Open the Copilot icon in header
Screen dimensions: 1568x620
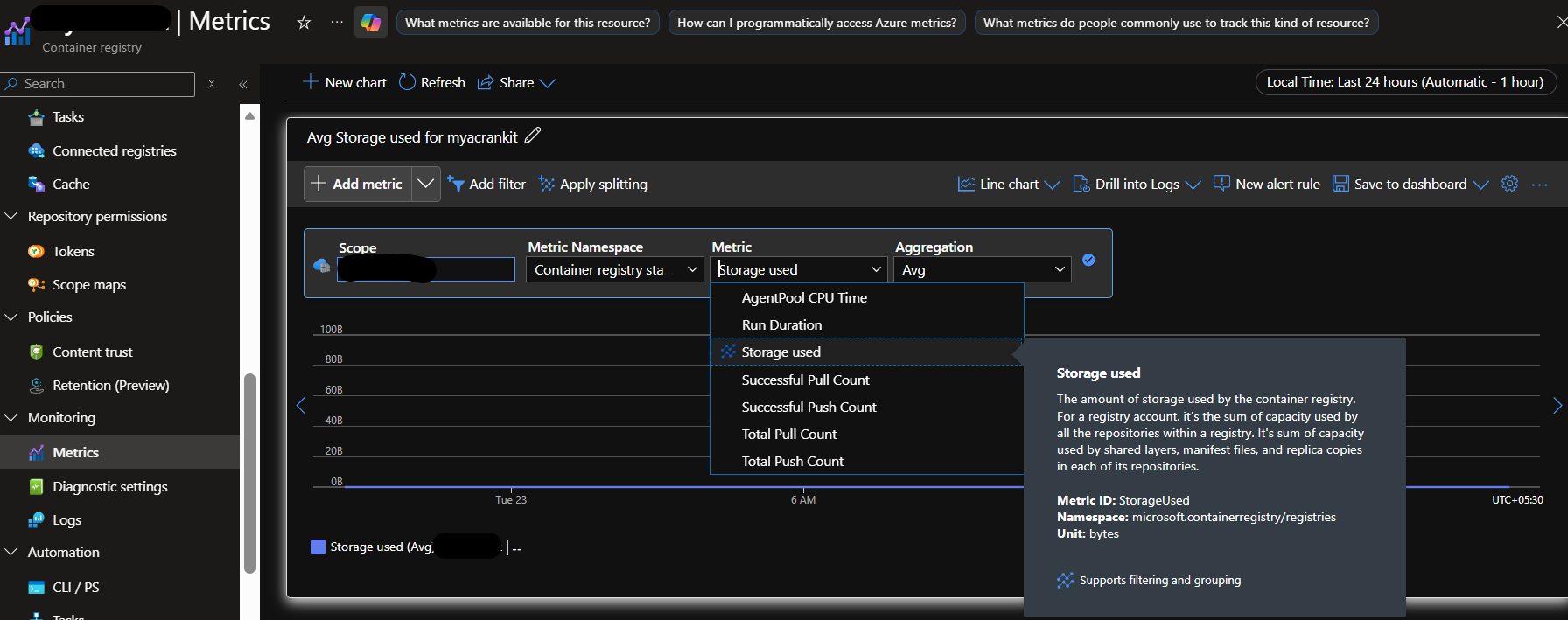(x=371, y=23)
